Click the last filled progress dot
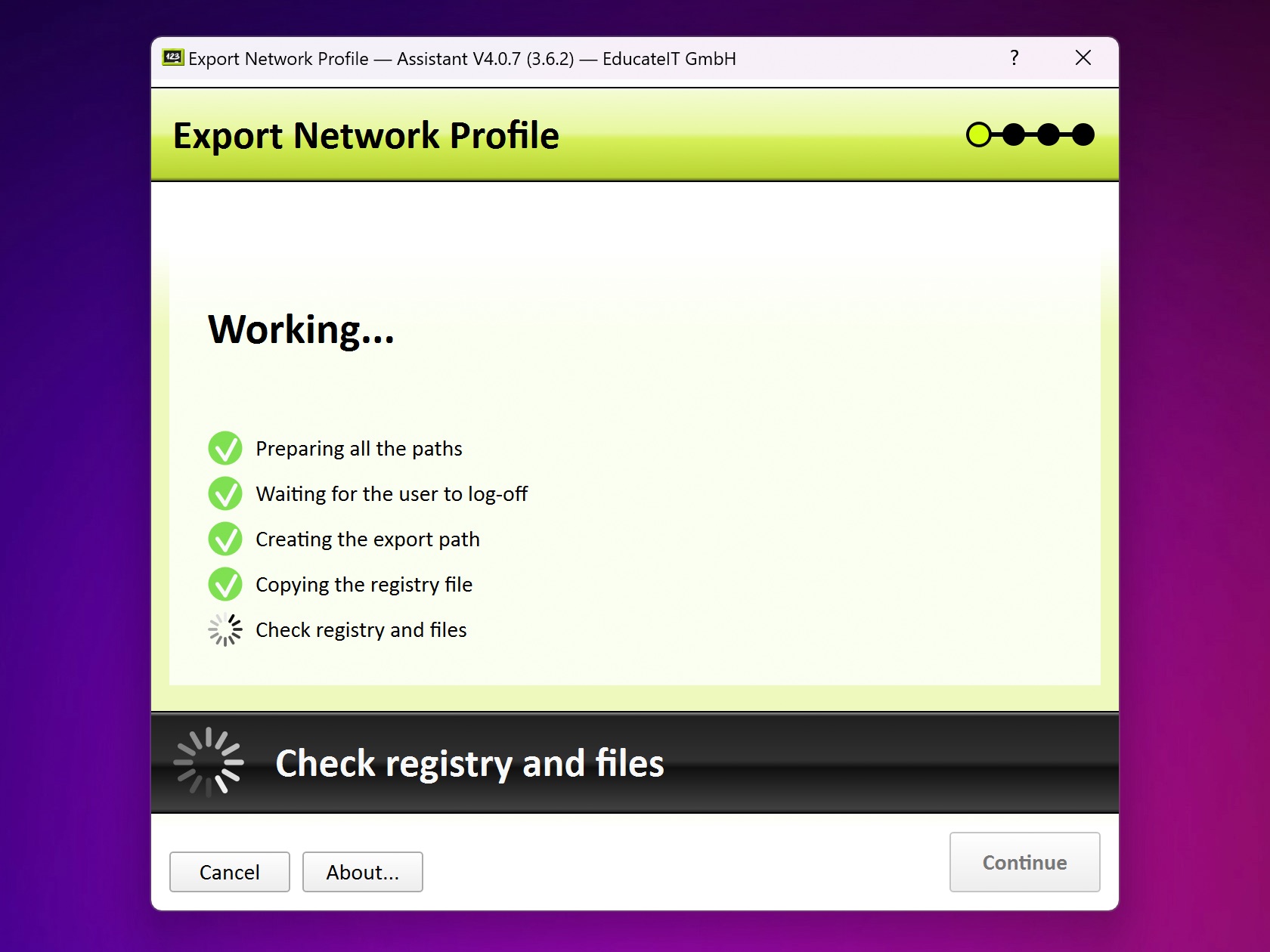This screenshot has height=952, width=1270. coord(1085,134)
